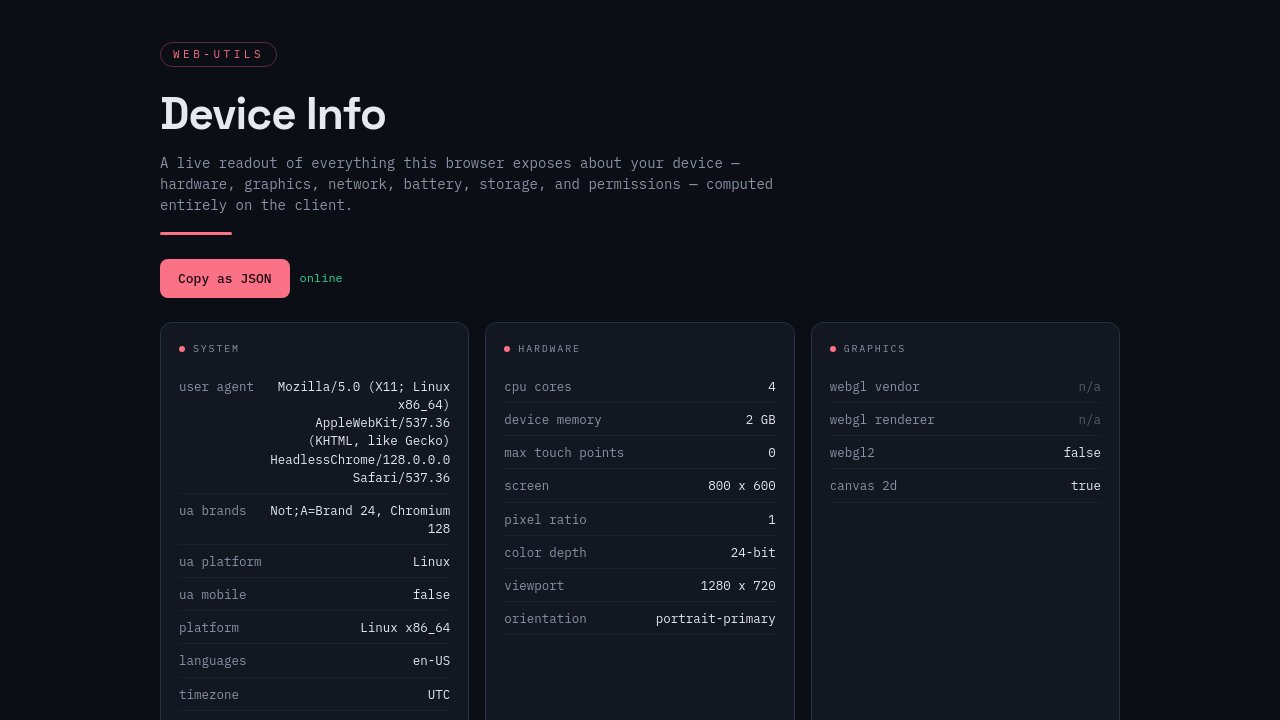Image resolution: width=1280 pixels, height=720 pixels.
Task: Click the 'color depth' row label
Action: coord(545,553)
